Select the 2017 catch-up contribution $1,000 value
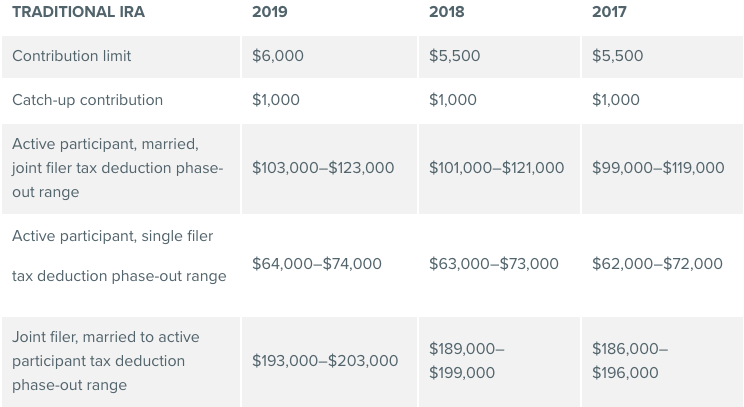744x407 pixels. coord(616,100)
